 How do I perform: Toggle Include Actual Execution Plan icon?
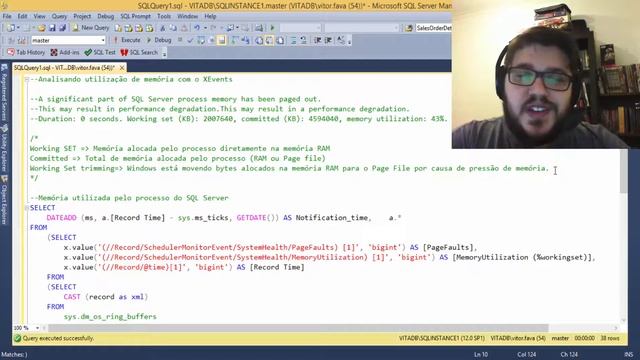pyautogui.click(x=235, y=40)
